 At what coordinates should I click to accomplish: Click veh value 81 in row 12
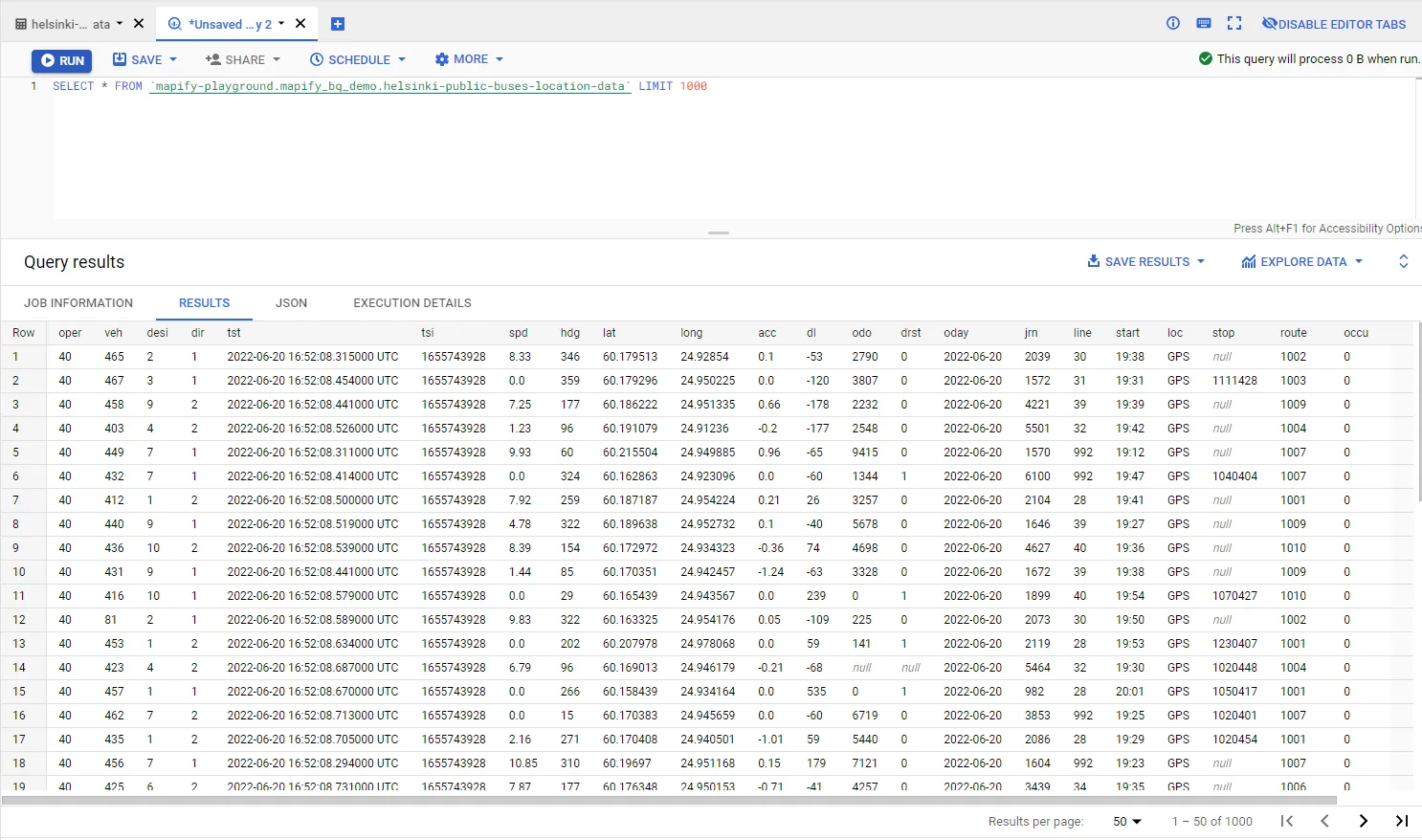(111, 620)
